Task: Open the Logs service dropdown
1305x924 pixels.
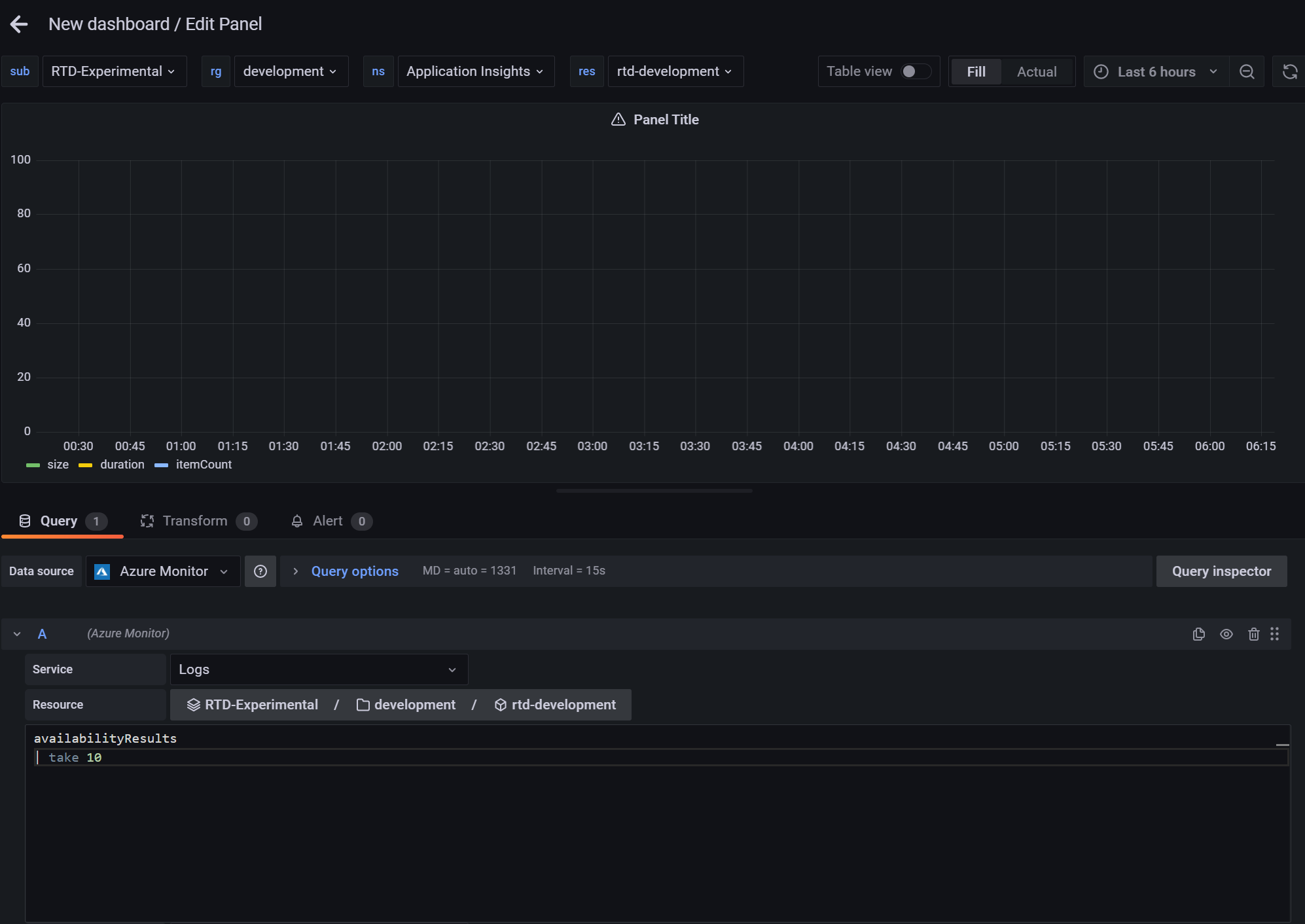Action: pos(319,669)
